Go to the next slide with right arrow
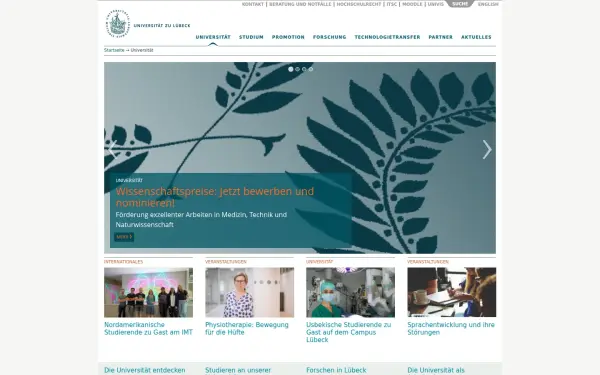Image resolution: width=600 pixels, height=375 pixels. [487, 150]
